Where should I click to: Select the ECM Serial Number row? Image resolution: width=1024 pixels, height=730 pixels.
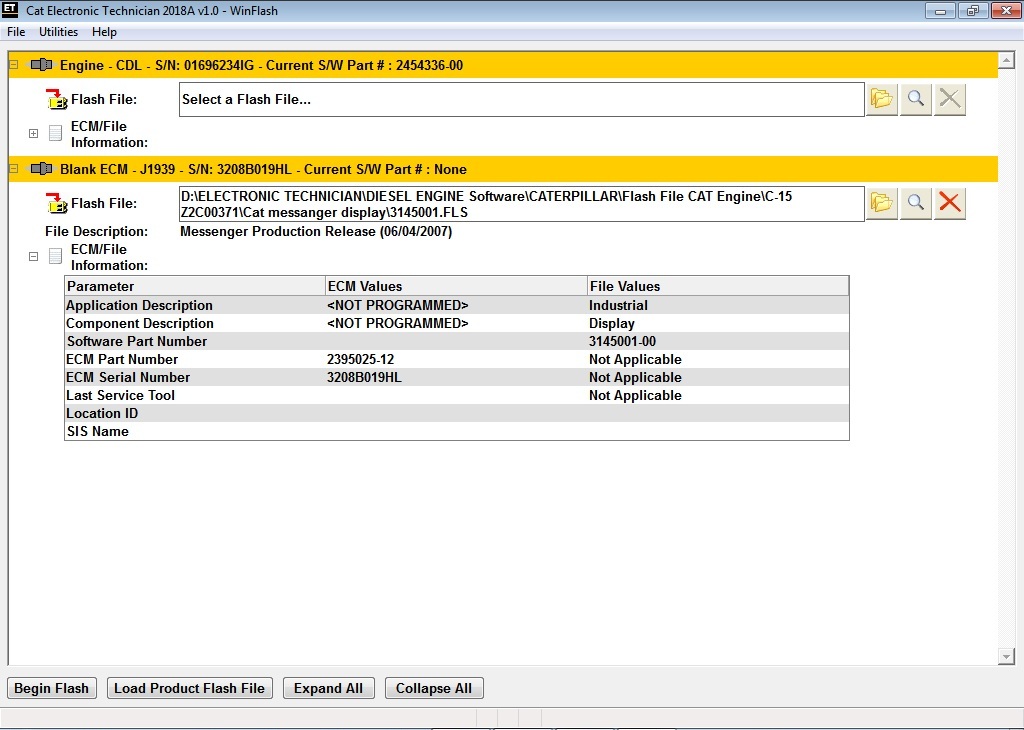pos(456,377)
